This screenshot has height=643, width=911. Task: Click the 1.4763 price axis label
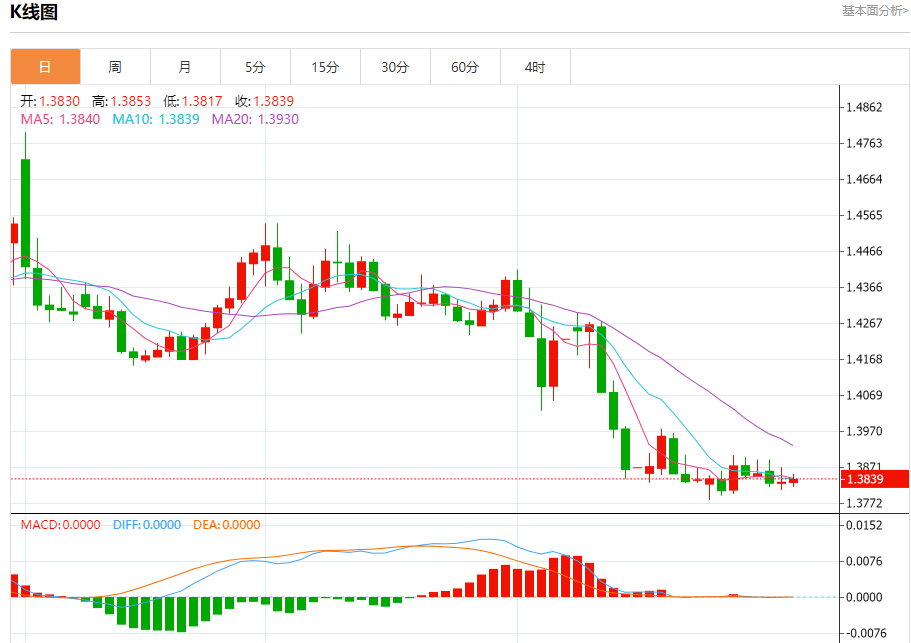(x=865, y=143)
